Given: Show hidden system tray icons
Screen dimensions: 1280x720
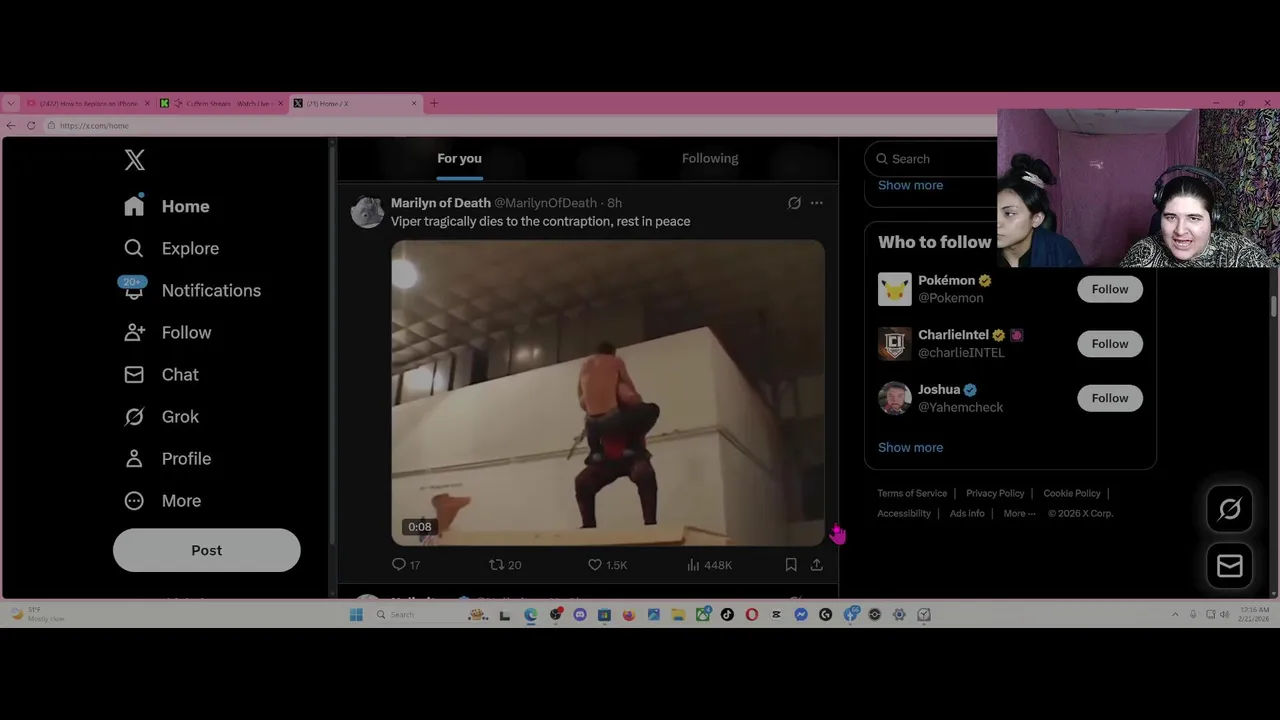Looking at the screenshot, I should 1175,615.
